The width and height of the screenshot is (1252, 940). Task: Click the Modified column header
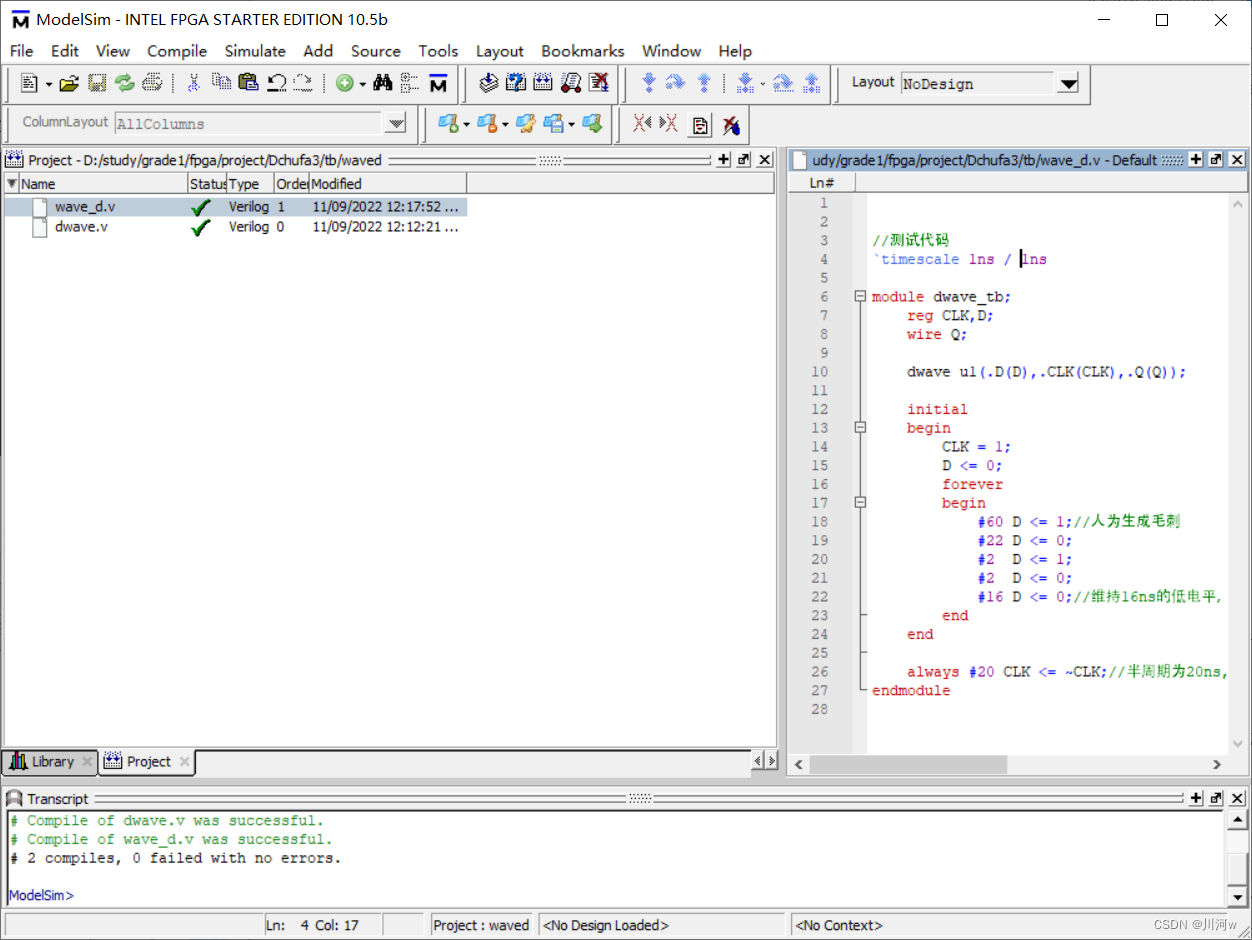[x=388, y=184]
